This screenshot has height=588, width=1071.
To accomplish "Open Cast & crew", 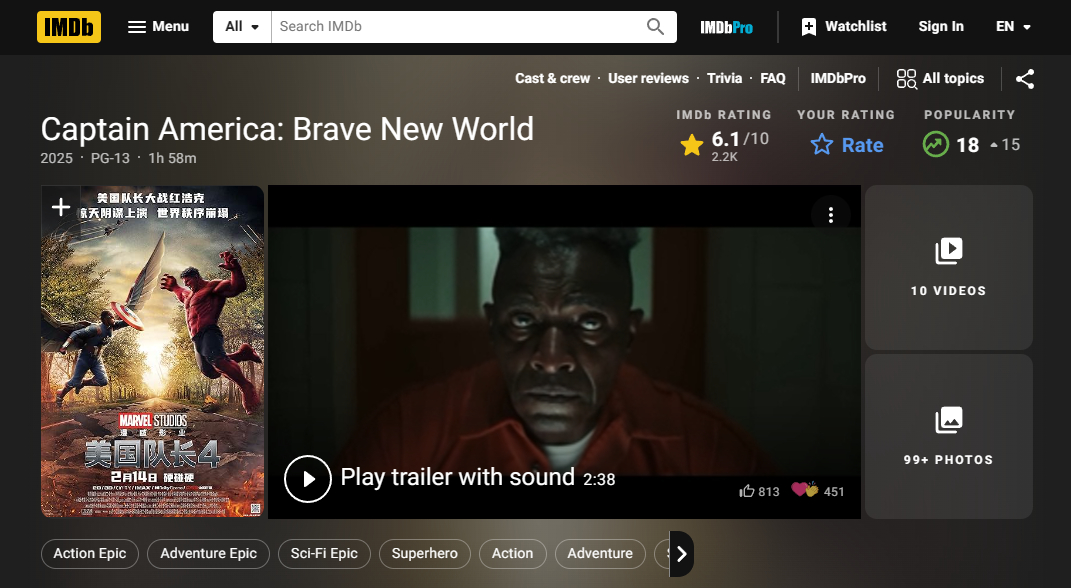I will (553, 79).
